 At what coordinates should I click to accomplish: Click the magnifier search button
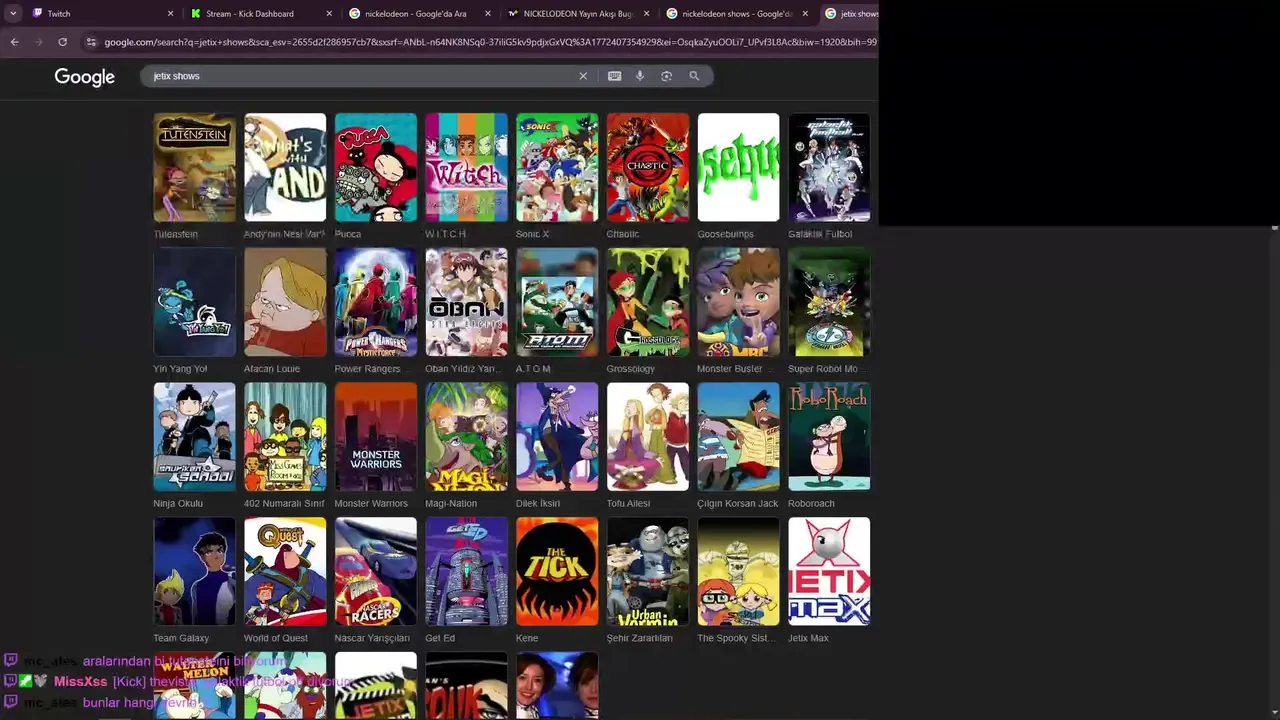694,76
